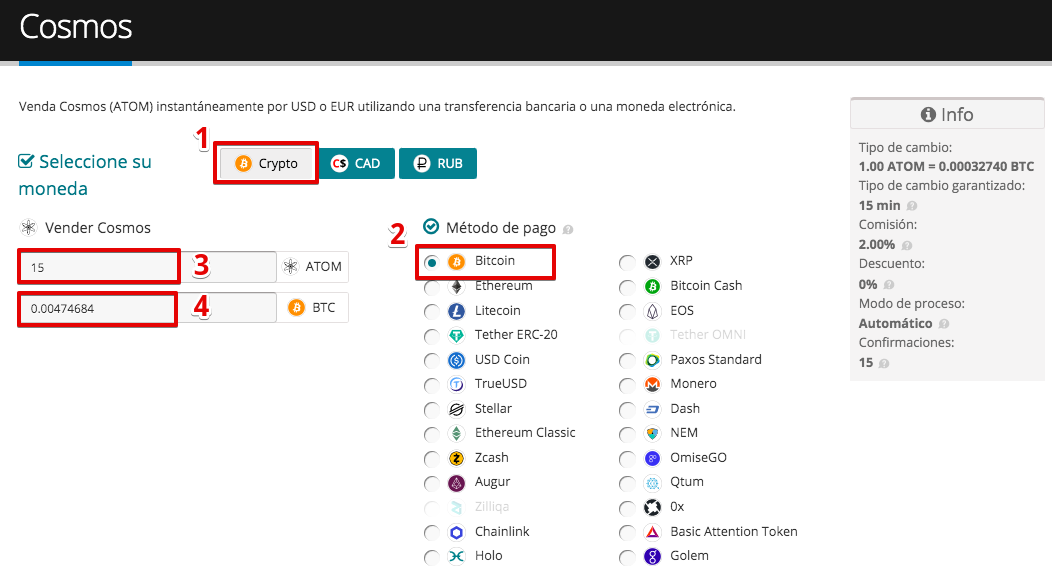Screen dimensions: 1052x568
Task: Select the Tether ERC-20 radio button
Action: tap(432, 336)
